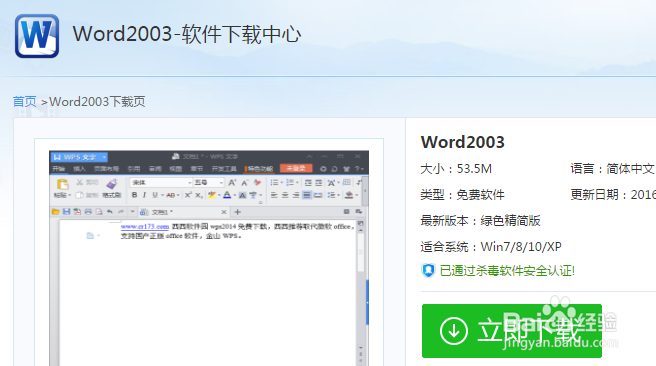The height and width of the screenshot is (366, 656).
Task: Open the 开发工具 ribbon tab in WPS preview
Action: [x=224, y=169]
